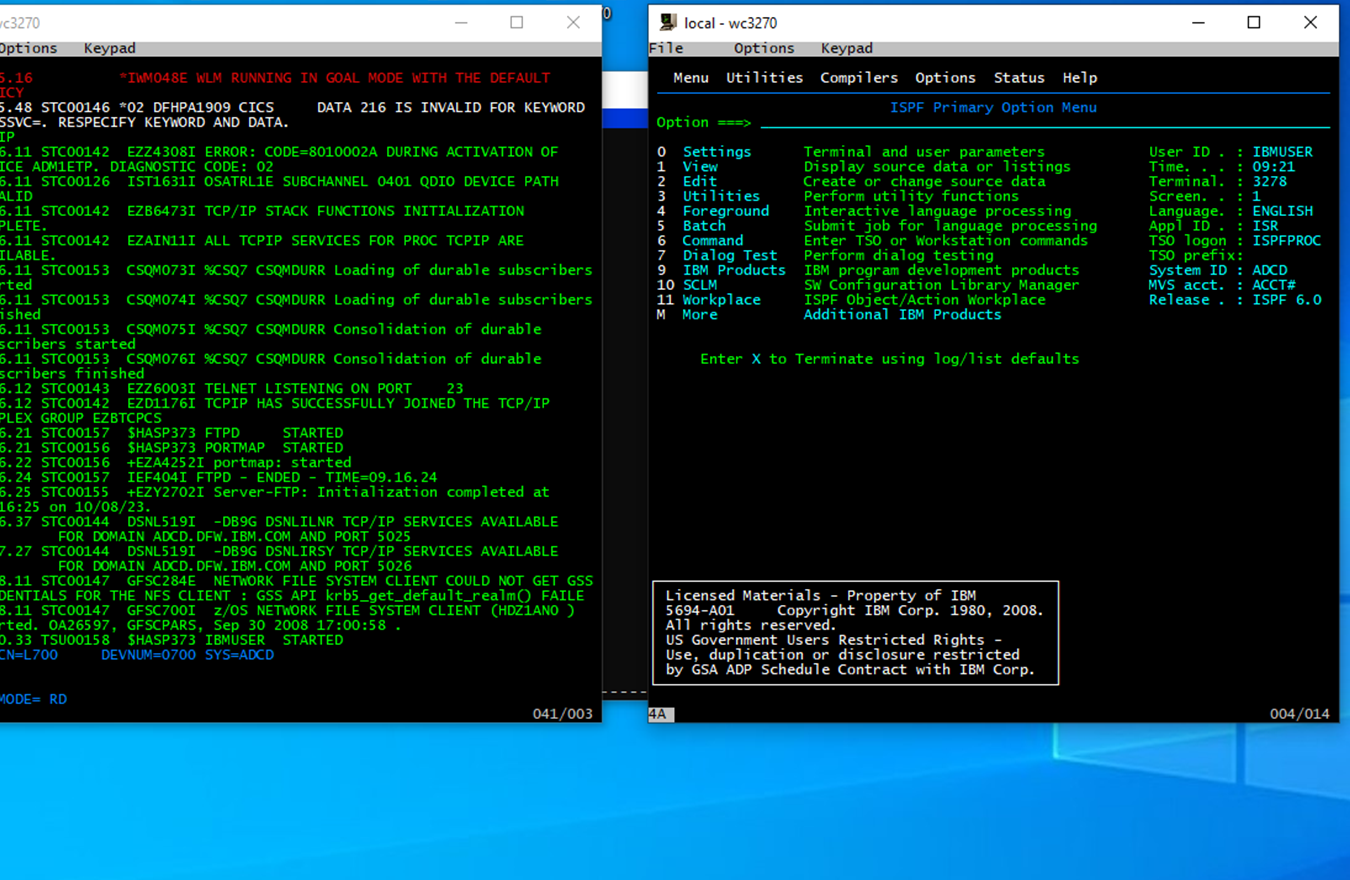This screenshot has height=880, width=1350.
Task: Maximize the left console wc3270 window
Action: tap(516, 22)
